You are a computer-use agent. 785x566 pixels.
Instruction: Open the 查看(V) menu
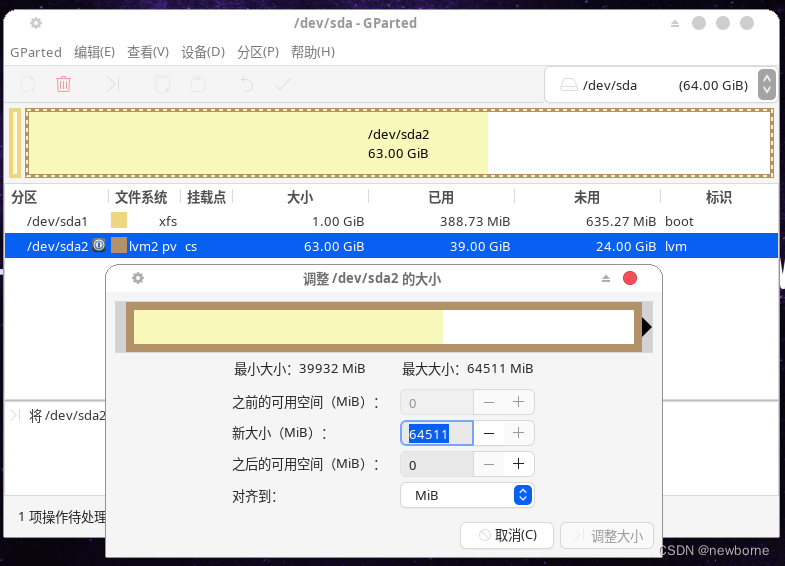pyautogui.click(x=148, y=52)
